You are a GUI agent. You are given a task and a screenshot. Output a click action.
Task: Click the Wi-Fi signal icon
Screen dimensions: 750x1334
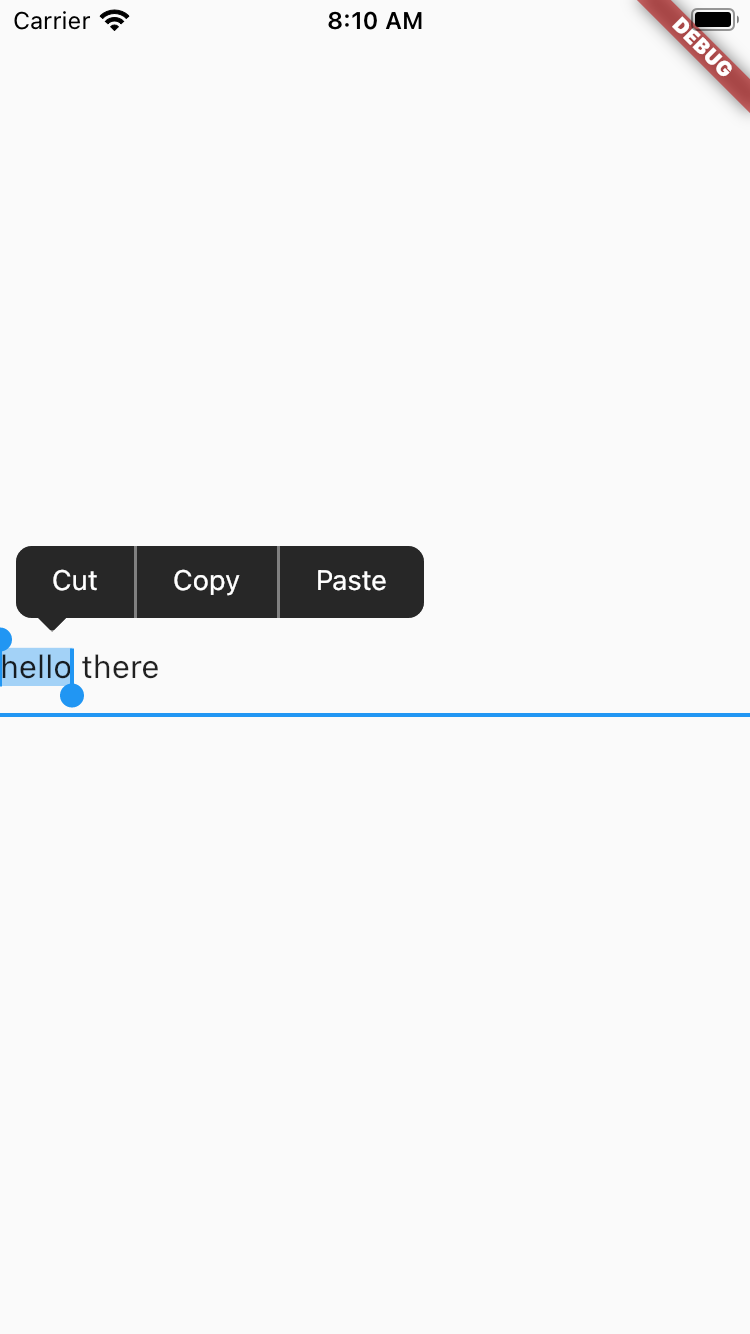coord(113,19)
